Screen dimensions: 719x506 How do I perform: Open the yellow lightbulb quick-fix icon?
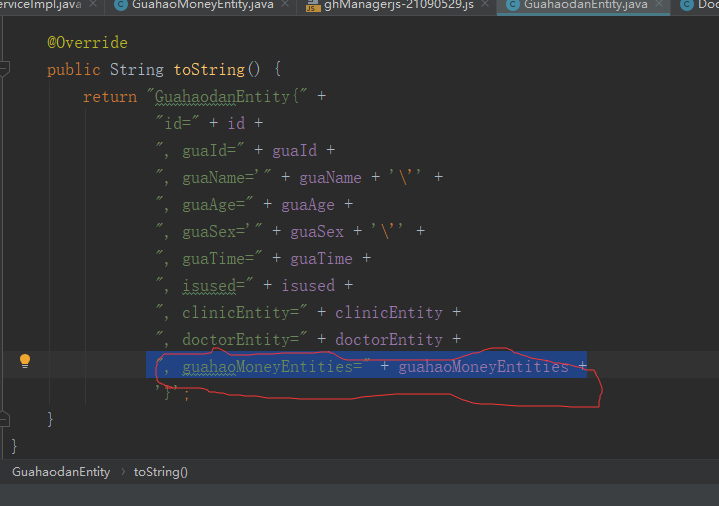[25, 361]
